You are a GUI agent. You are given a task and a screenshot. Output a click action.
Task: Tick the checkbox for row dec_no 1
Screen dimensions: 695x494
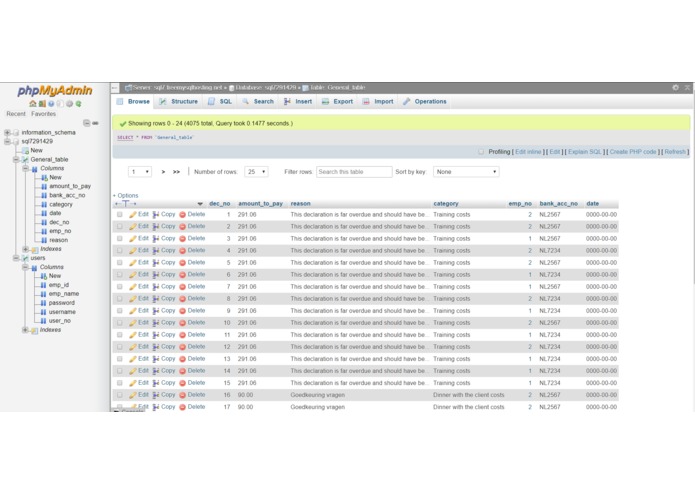[x=120, y=214]
